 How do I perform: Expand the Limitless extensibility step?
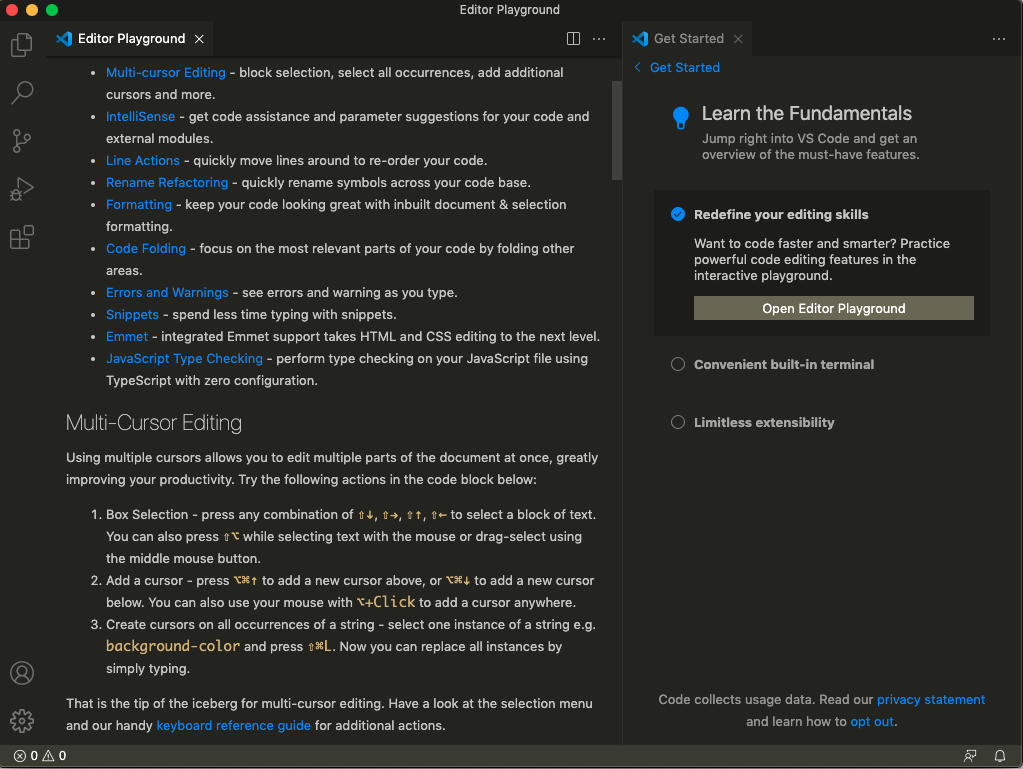(x=764, y=423)
